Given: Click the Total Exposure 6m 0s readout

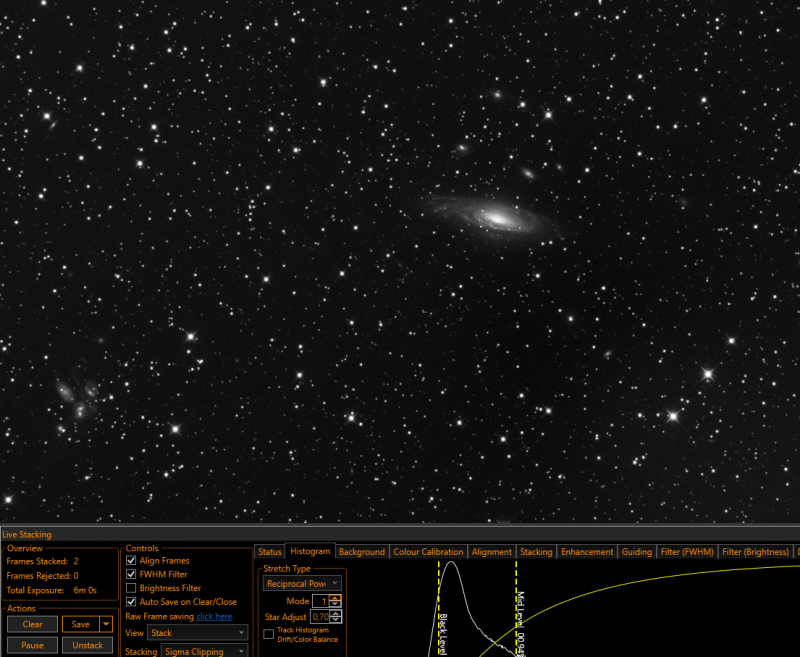Looking at the screenshot, I should (x=52, y=590).
